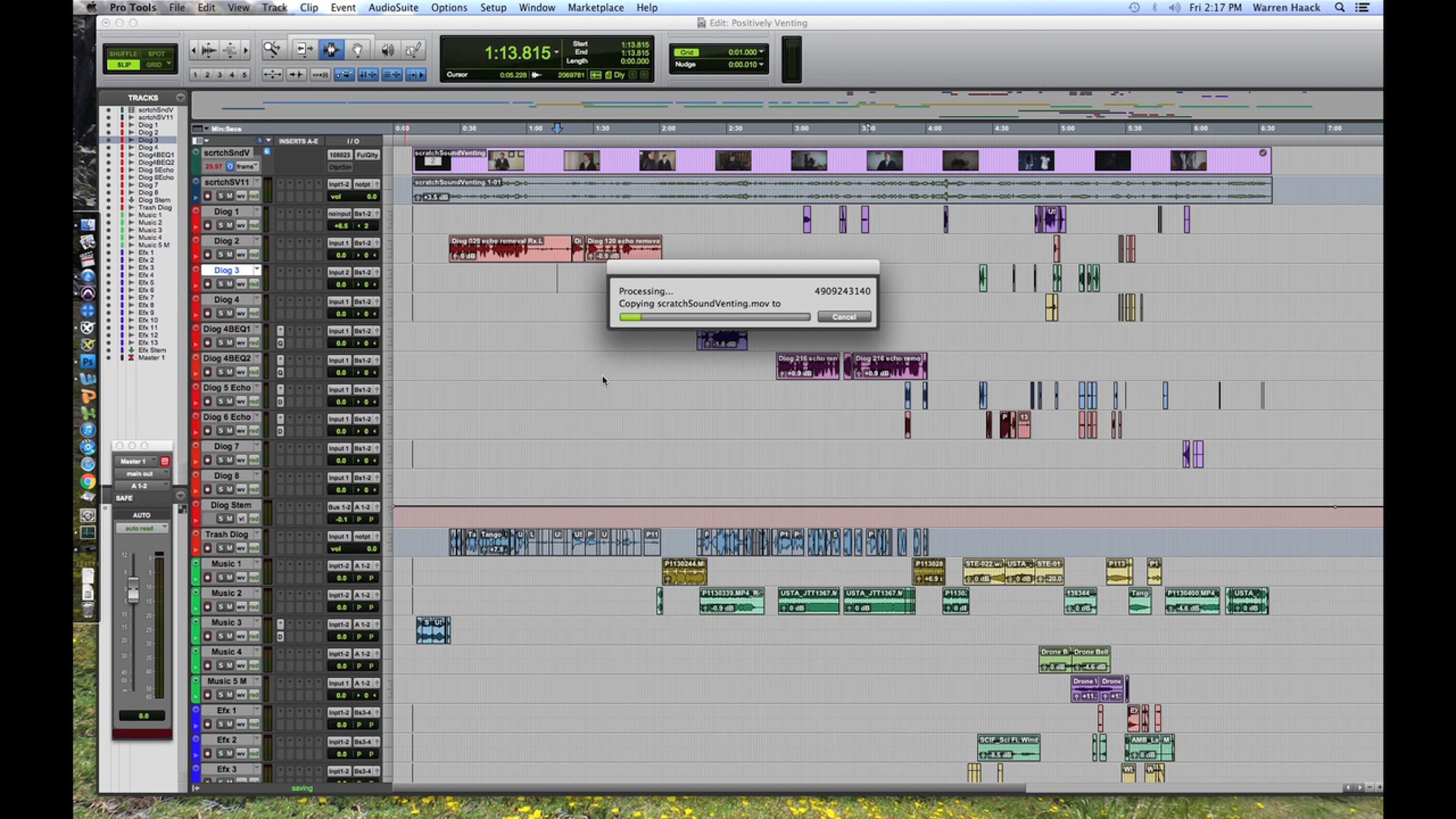This screenshot has height=819, width=1456.
Task: Enable Shuffle edit mode
Action: pyautogui.click(x=123, y=53)
